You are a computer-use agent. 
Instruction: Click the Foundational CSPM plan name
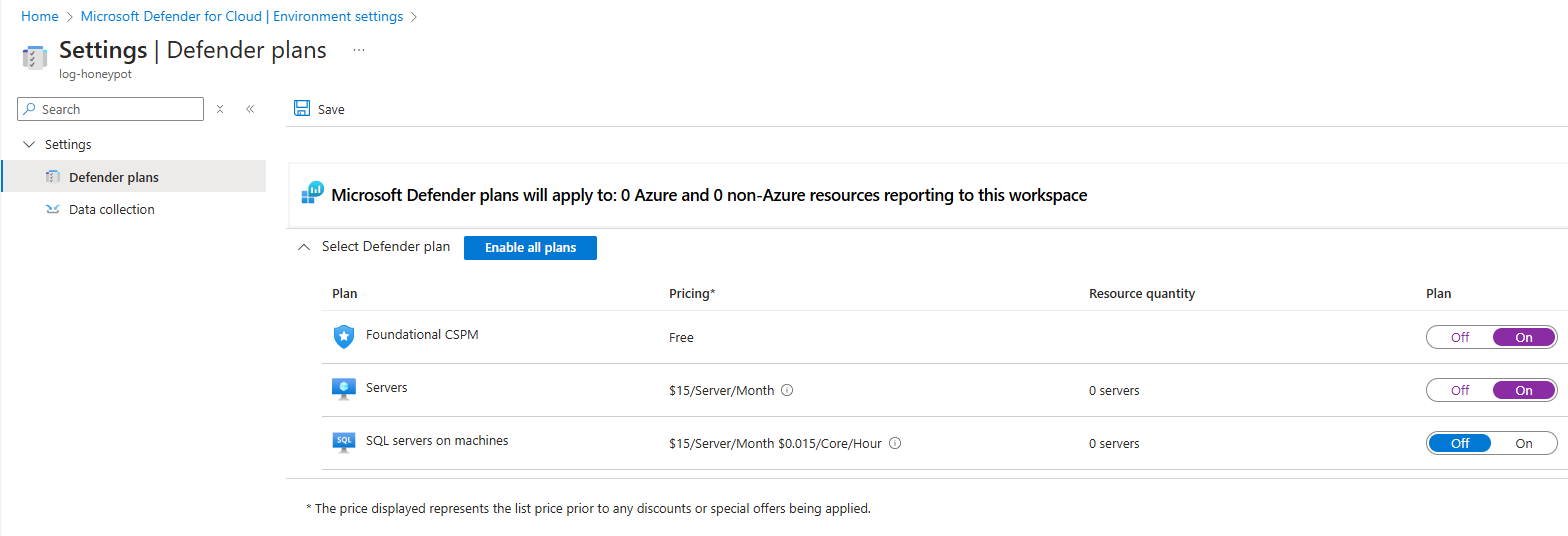coord(422,334)
